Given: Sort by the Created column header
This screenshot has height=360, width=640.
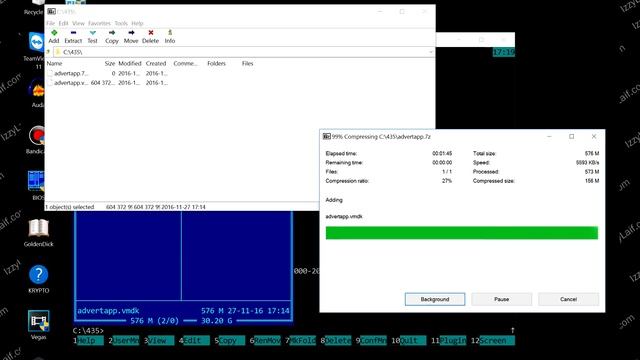Looking at the screenshot, I should coord(156,64).
